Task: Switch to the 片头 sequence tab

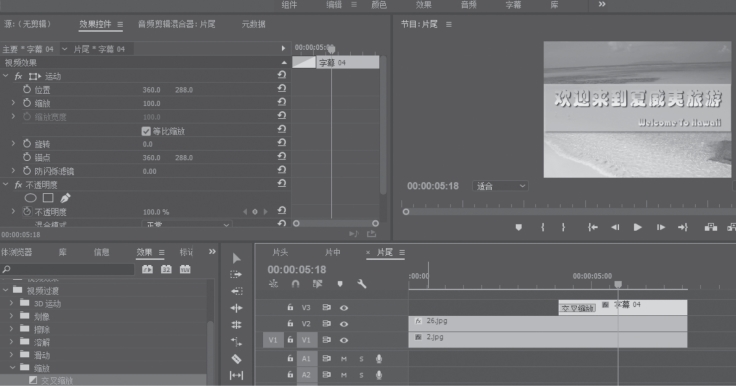Action: [280, 253]
